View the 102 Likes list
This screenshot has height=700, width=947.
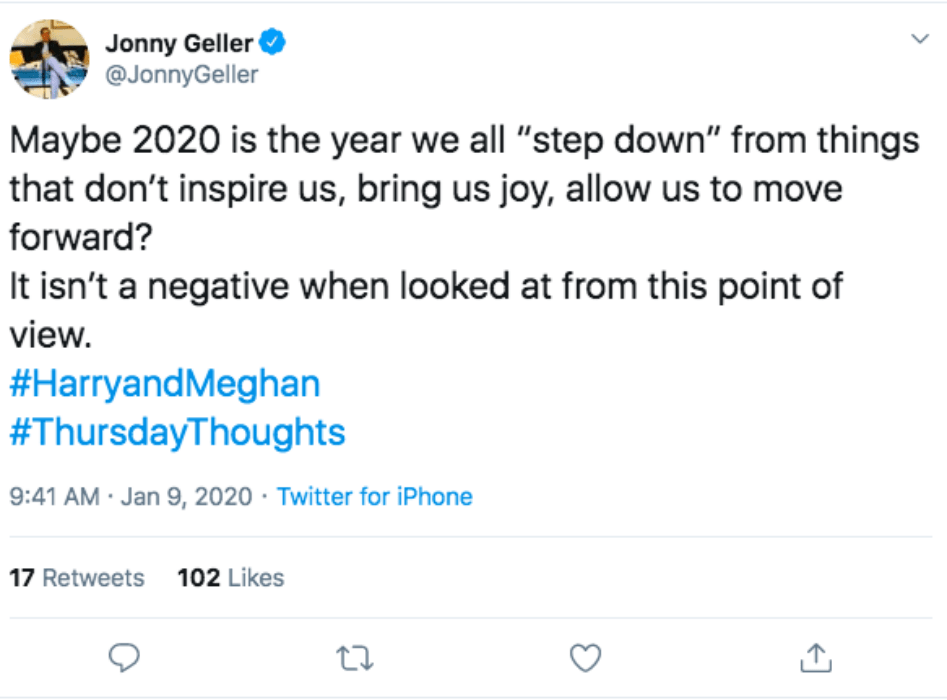tap(230, 578)
